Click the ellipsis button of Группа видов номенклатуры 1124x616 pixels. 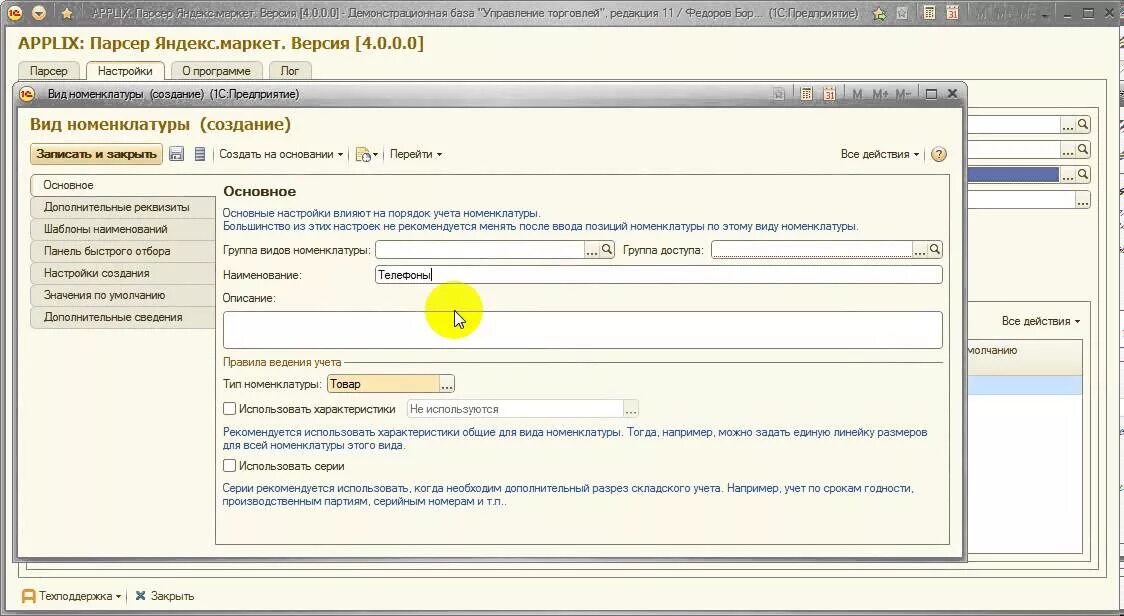click(591, 250)
